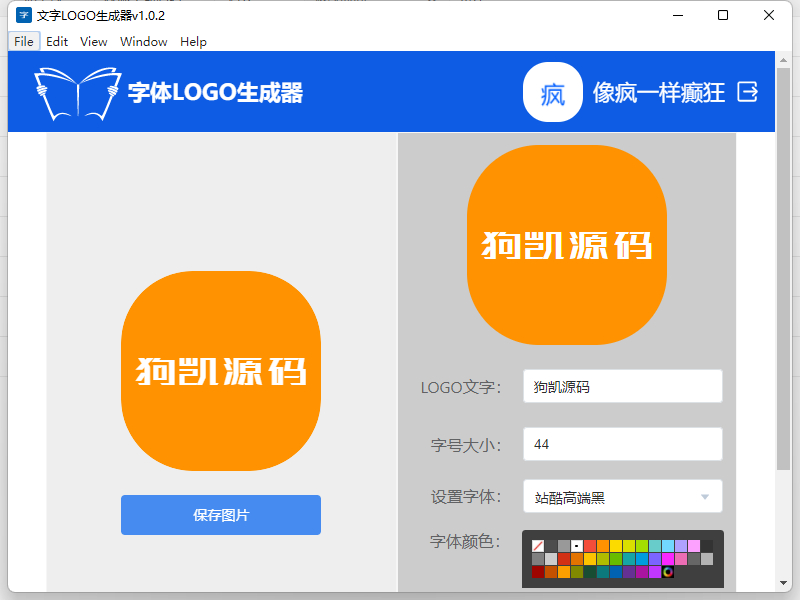This screenshot has width=800, height=600.
Task: Close the 文字LOGO生成器 window
Action: [x=768, y=15]
